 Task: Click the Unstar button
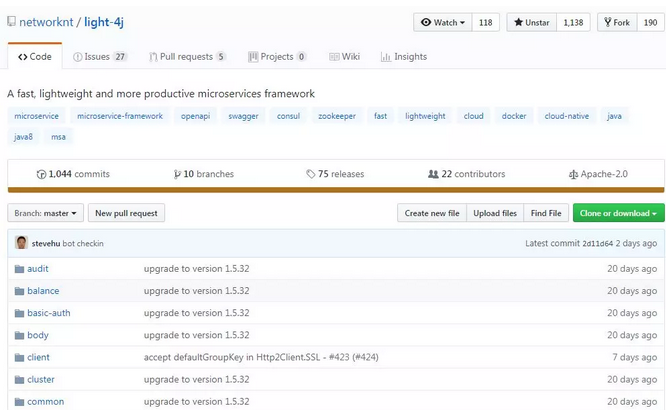532,23
